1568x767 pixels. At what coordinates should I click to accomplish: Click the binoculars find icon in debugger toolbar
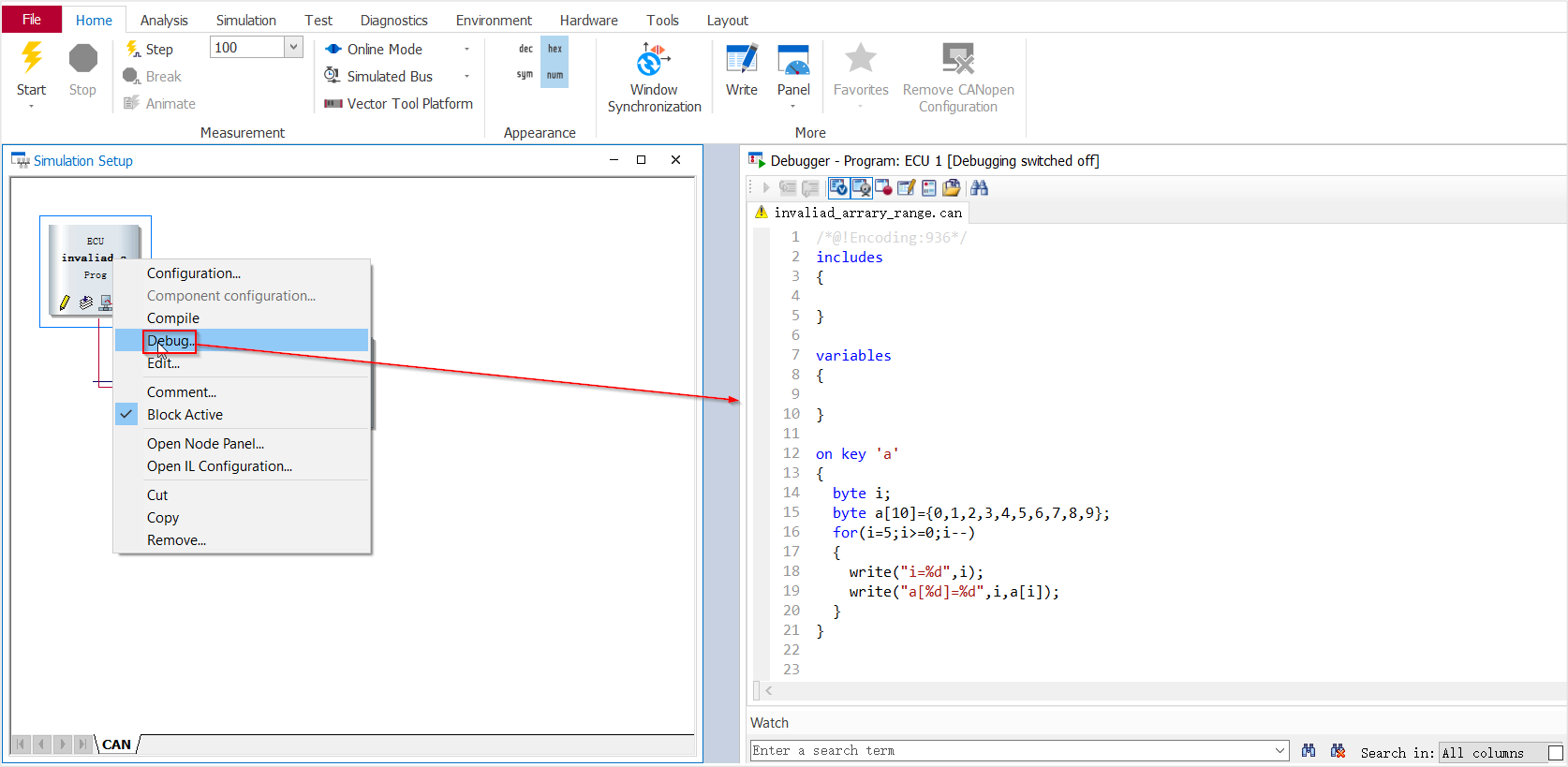coord(979,188)
